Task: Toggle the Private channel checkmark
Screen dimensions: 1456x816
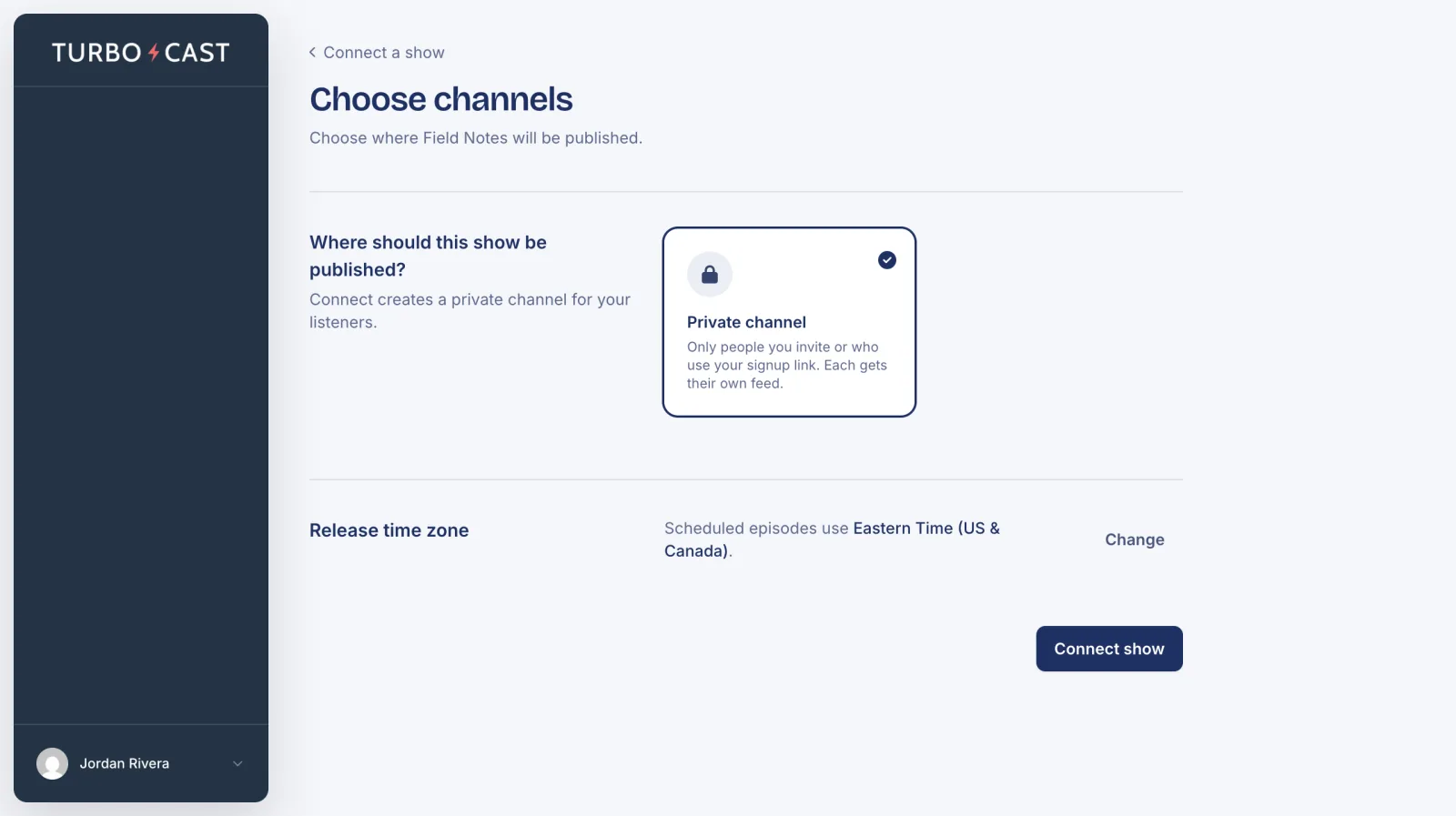Action: (886, 260)
